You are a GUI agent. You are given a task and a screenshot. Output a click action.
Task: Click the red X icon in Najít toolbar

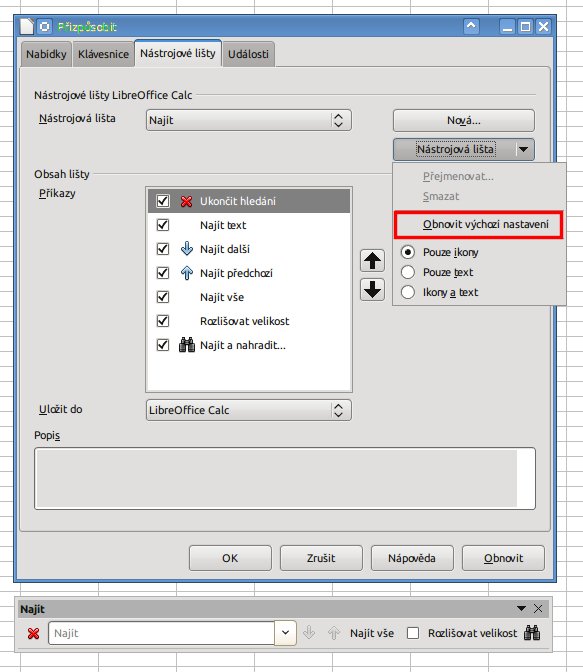[33, 633]
